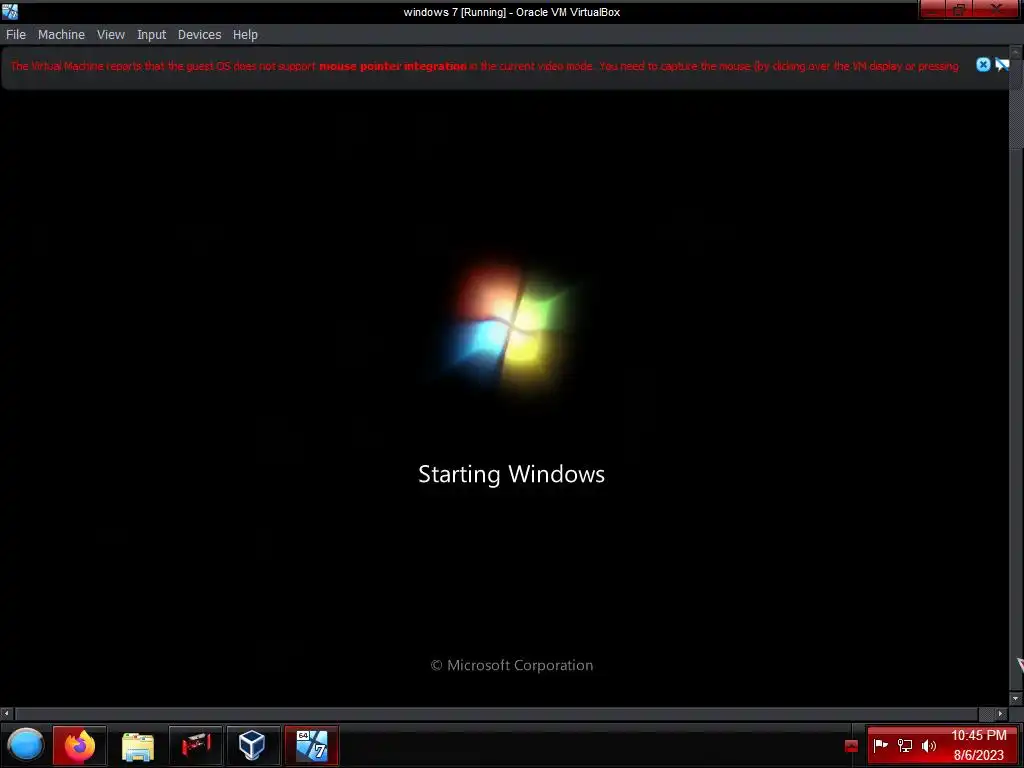This screenshot has height=768, width=1024.
Task: Open File Explorer folder icon on taskbar
Action: [138, 746]
